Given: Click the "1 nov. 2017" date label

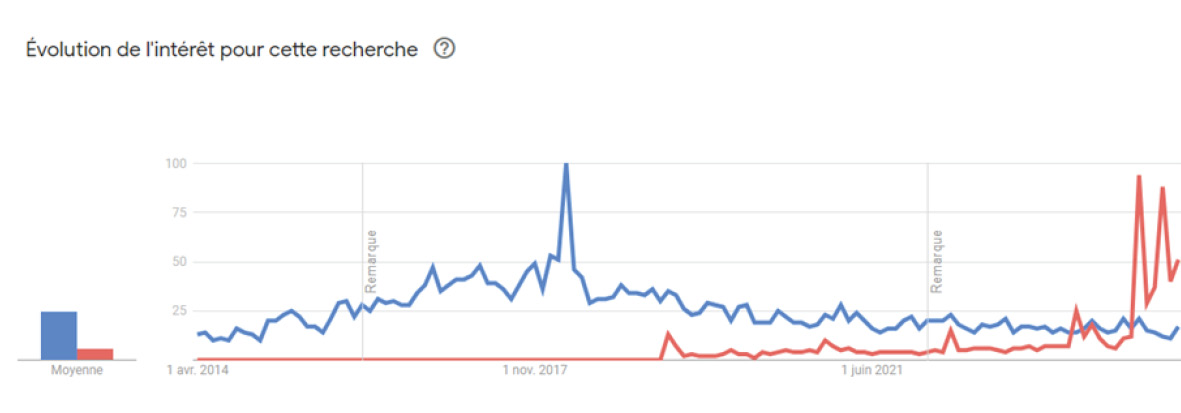Looking at the screenshot, I should (x=535, y=371).
